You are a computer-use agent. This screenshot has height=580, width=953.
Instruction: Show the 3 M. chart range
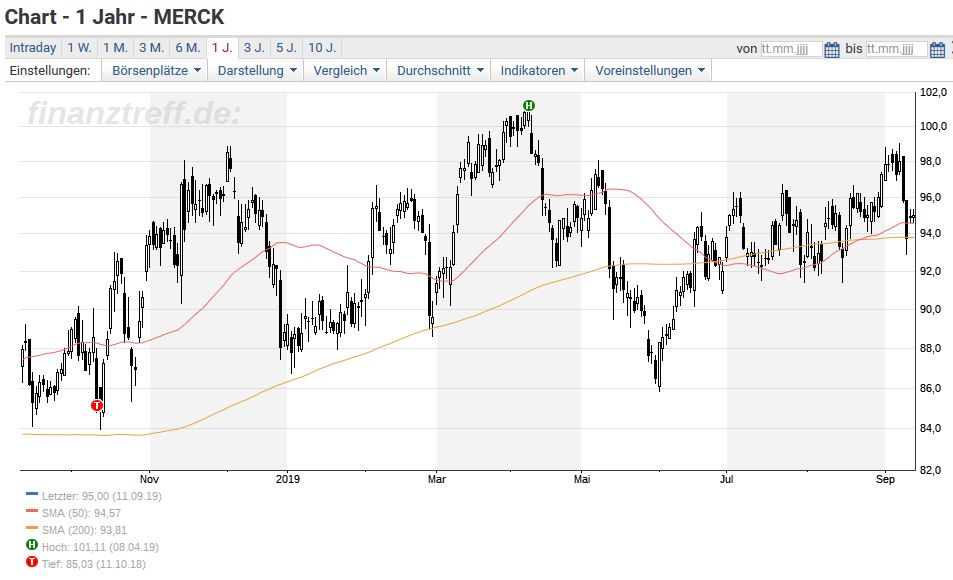pos(151,47)
